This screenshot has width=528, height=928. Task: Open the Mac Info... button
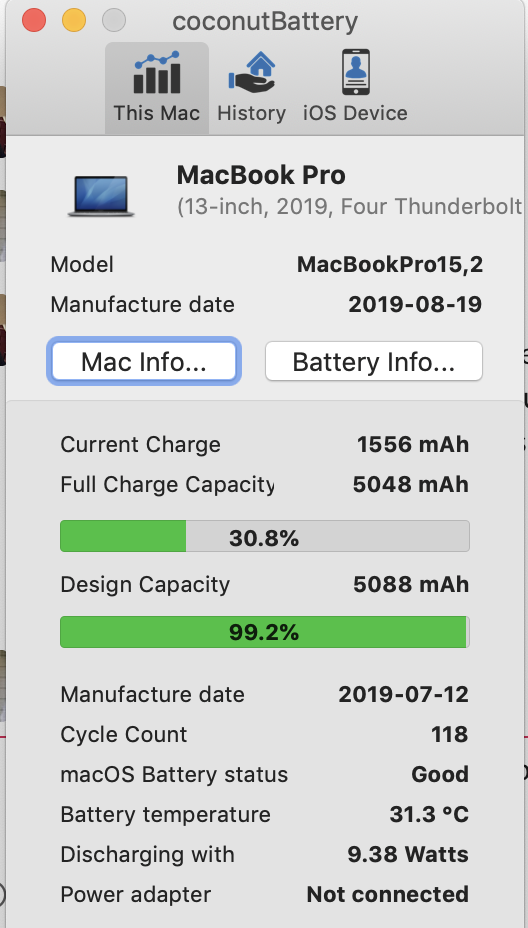(144, 361)
